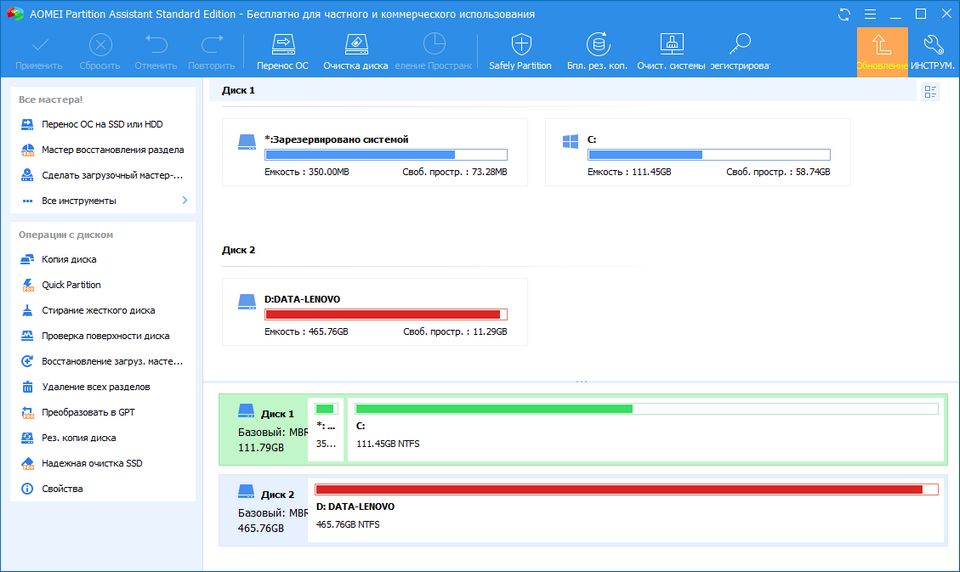Image resolution: width=960 pixels, height=572 pixels.
Task: Click the Диск 2 header in bottom map
Action: 264,510
